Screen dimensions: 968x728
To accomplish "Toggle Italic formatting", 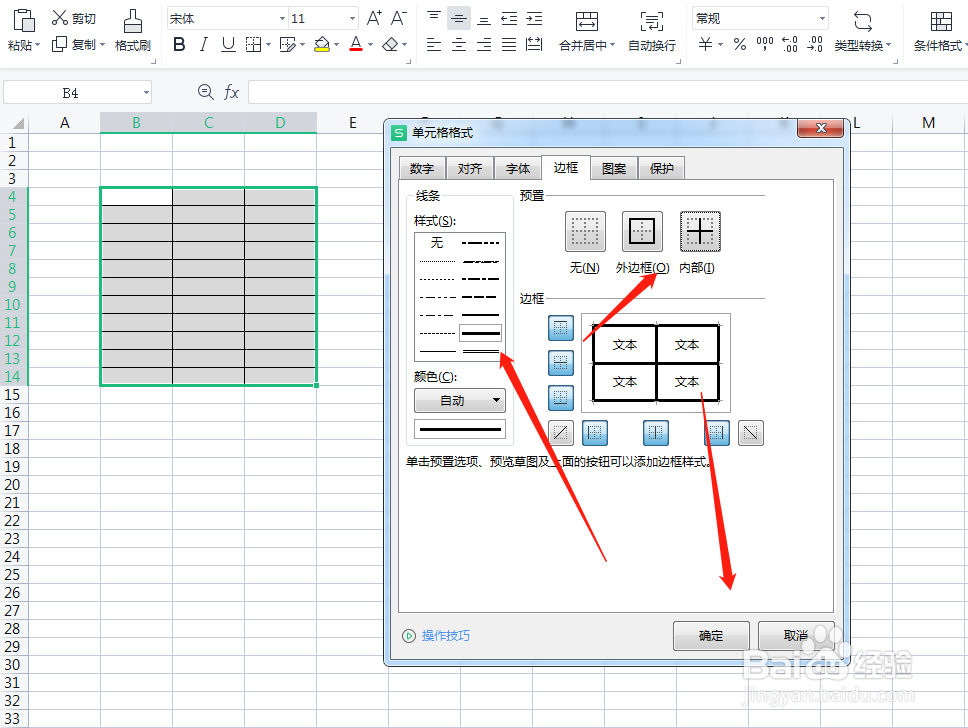I will [204, 44].
